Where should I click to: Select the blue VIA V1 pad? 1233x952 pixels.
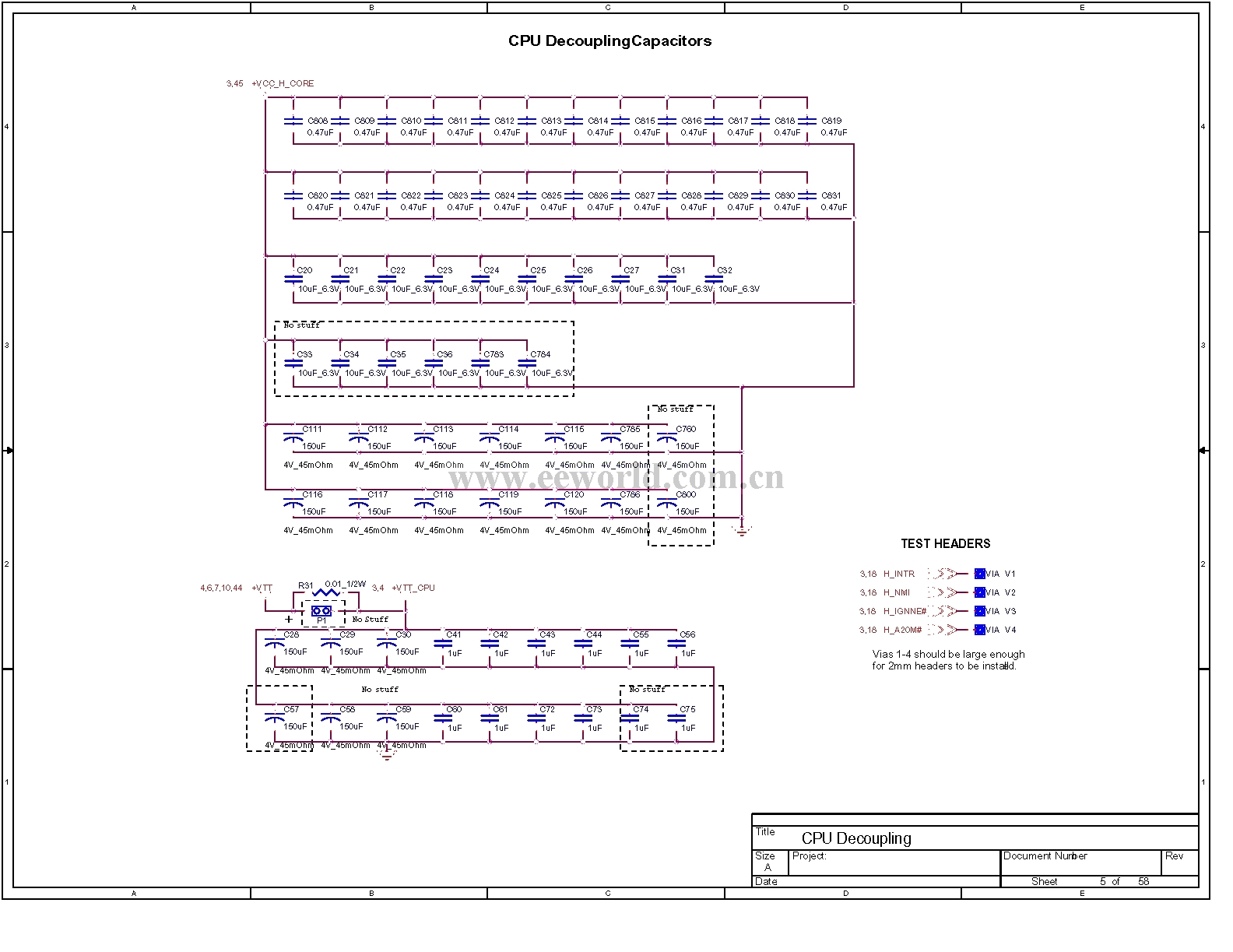980,574
